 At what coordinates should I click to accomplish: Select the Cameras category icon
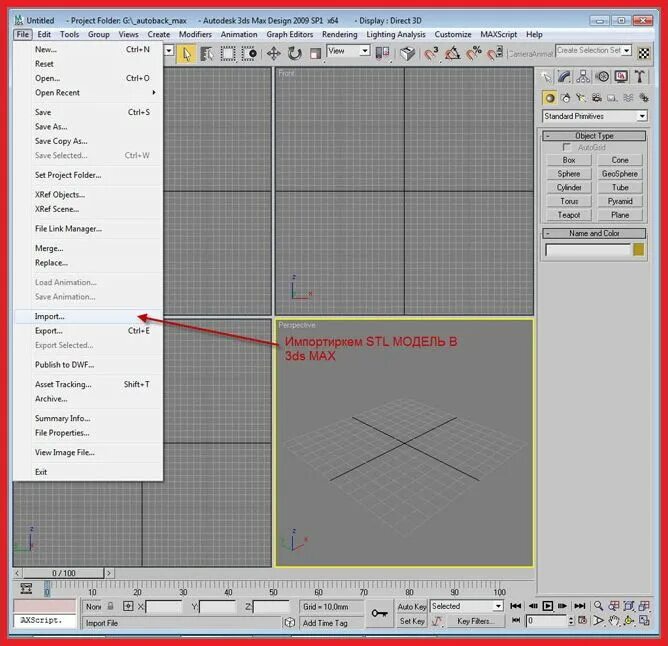click(597, 98)
